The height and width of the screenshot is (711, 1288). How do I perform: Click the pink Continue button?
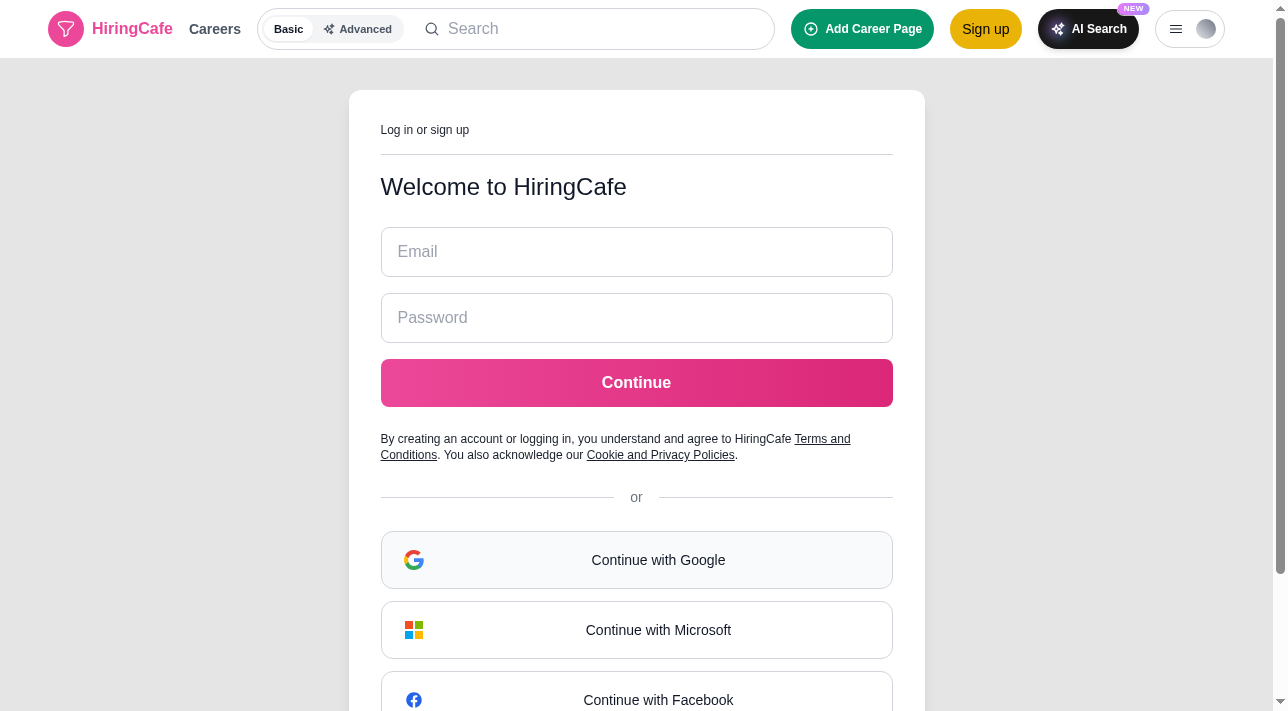tap(637, 383)
